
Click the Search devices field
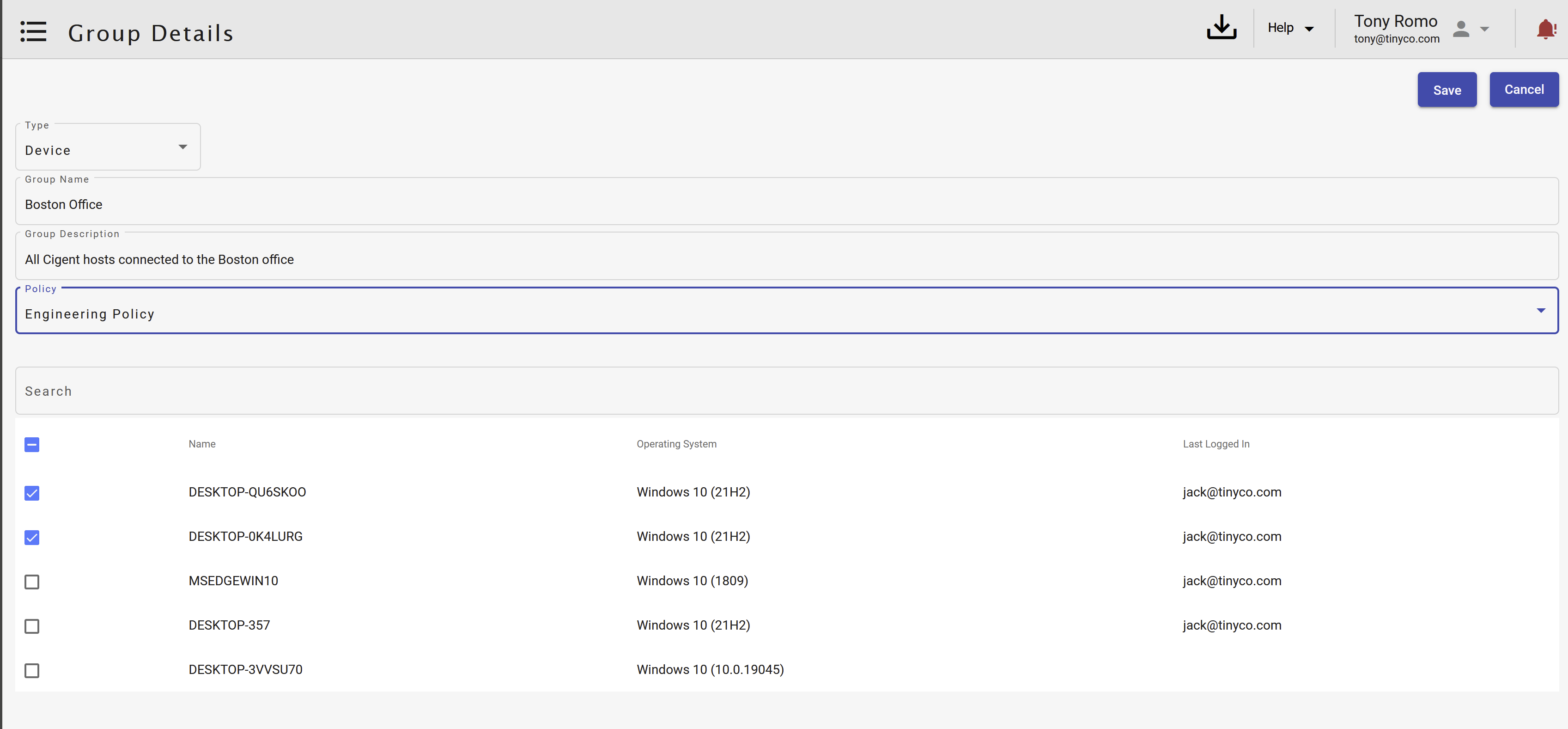pos(785,391)
